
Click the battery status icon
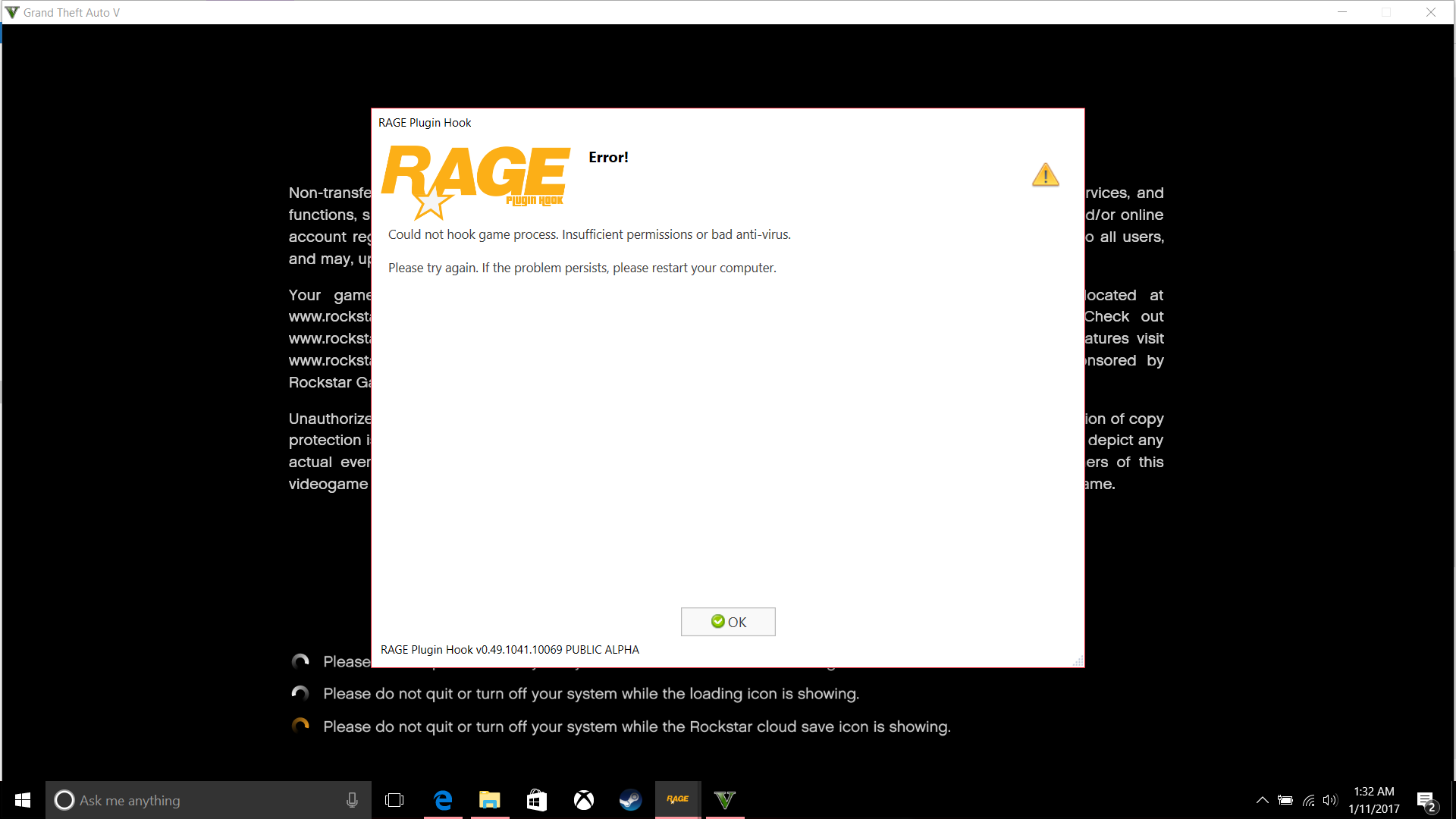tap(1285, 800)
